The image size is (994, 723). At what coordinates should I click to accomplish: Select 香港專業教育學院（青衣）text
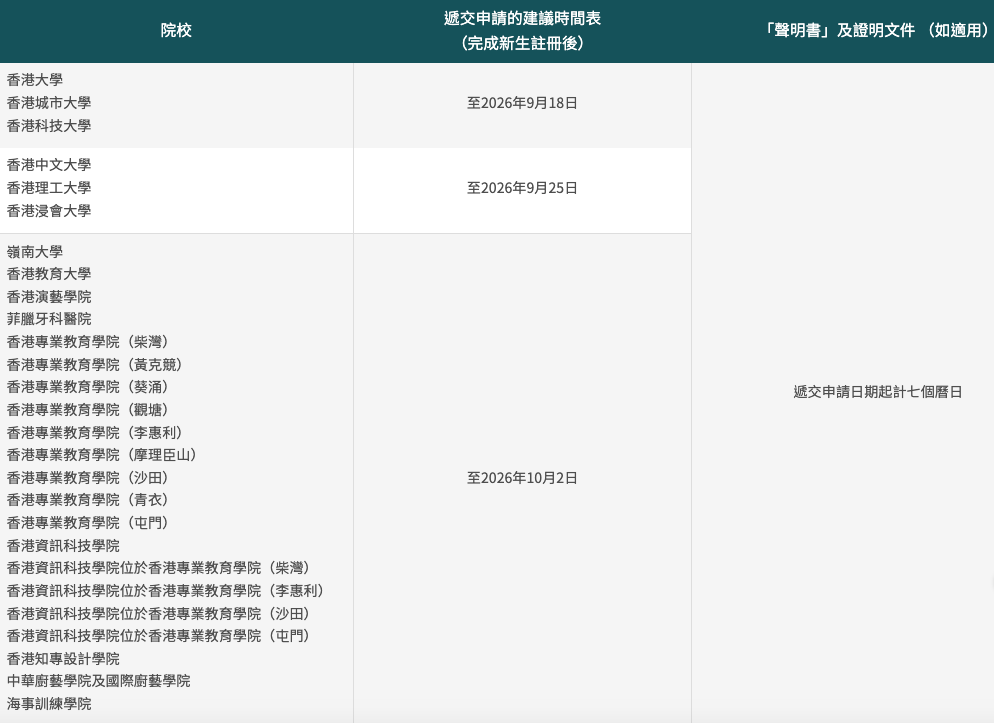coord(87,499)
